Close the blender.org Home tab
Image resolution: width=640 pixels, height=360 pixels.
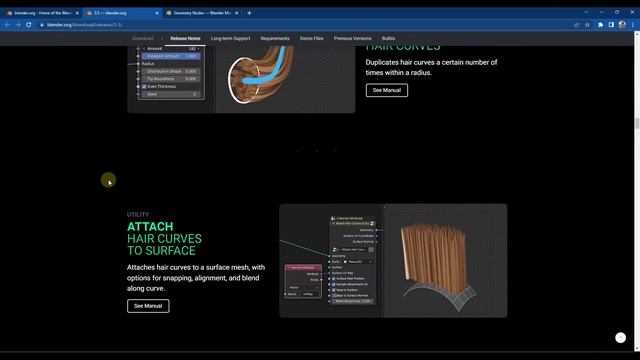coord(77,13)
